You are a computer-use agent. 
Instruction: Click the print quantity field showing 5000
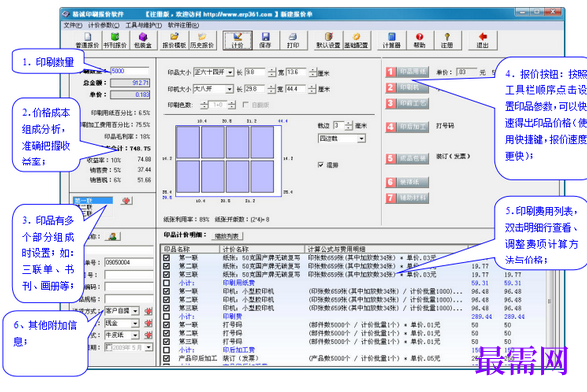tap(130, 71)
